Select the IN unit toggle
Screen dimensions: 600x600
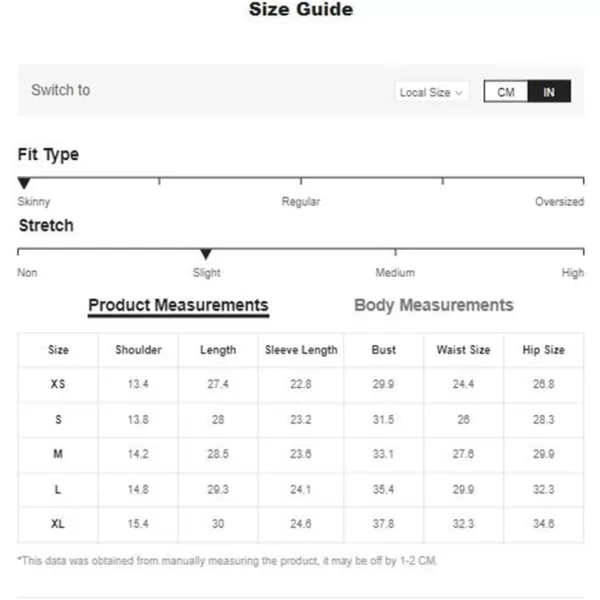click(x=549, y=91)
